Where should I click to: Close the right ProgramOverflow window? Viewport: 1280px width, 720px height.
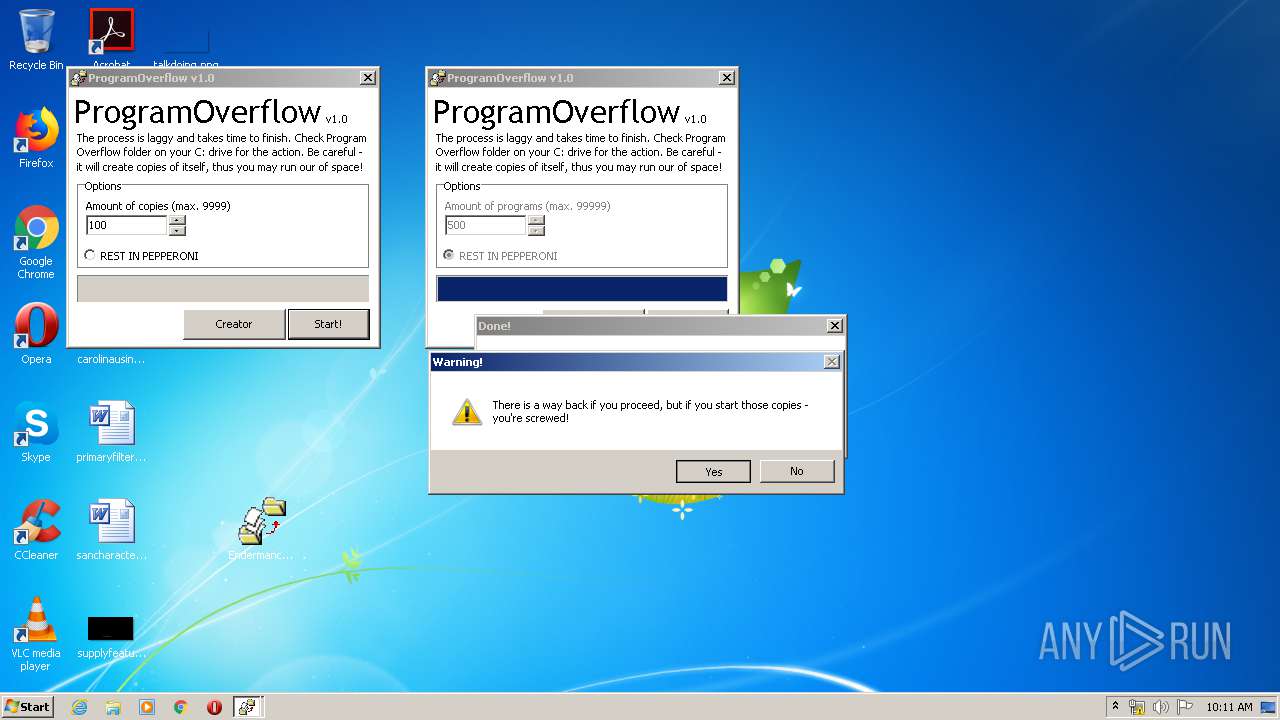pos(727,78)
